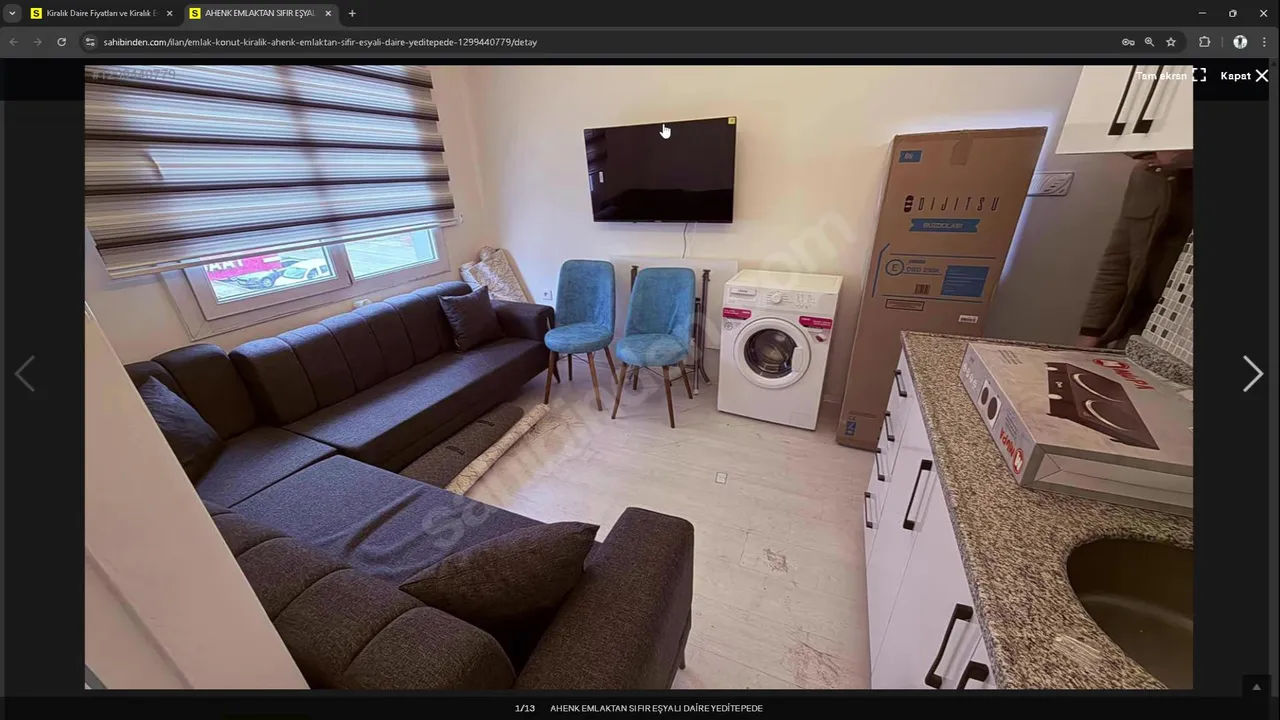Go to the previous listing photo
1280x720 pixels.
click(x=25, y=374)
